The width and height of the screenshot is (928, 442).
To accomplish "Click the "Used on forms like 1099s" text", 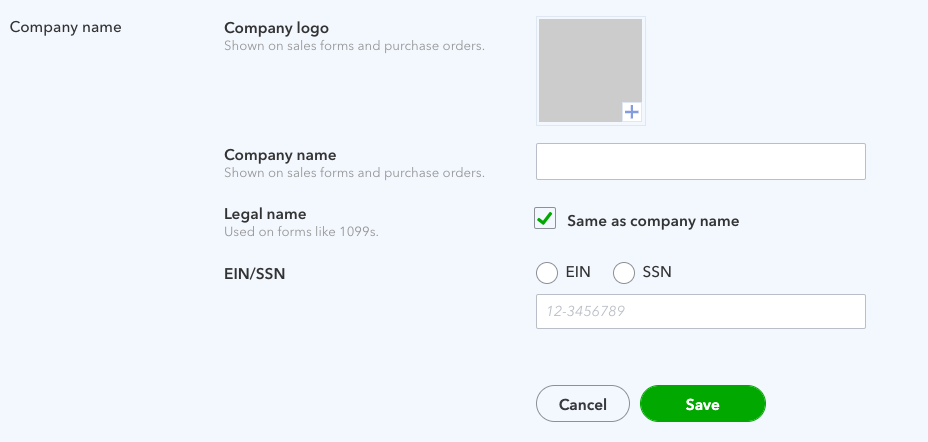I will point(301,231).
